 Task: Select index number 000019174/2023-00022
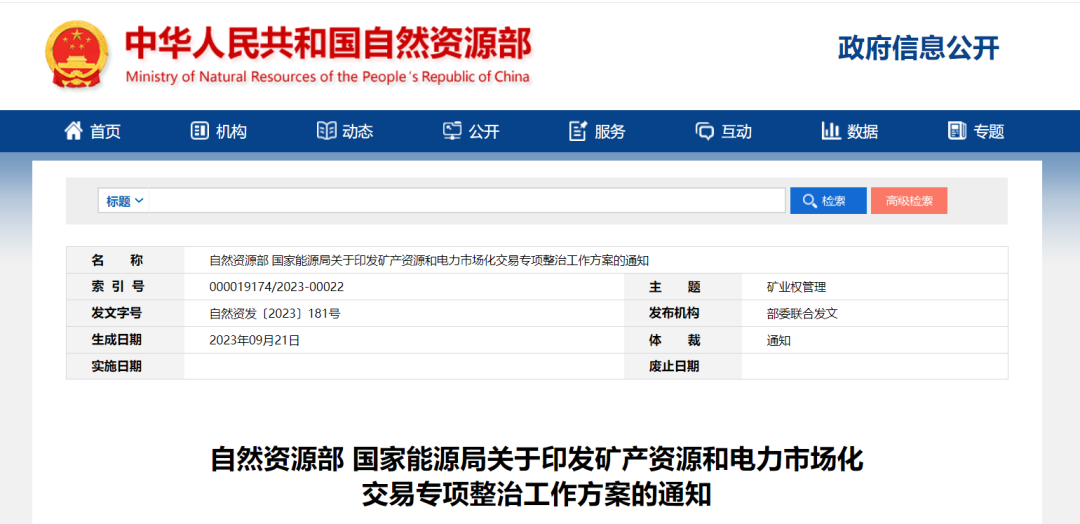(x=277, y=287)
